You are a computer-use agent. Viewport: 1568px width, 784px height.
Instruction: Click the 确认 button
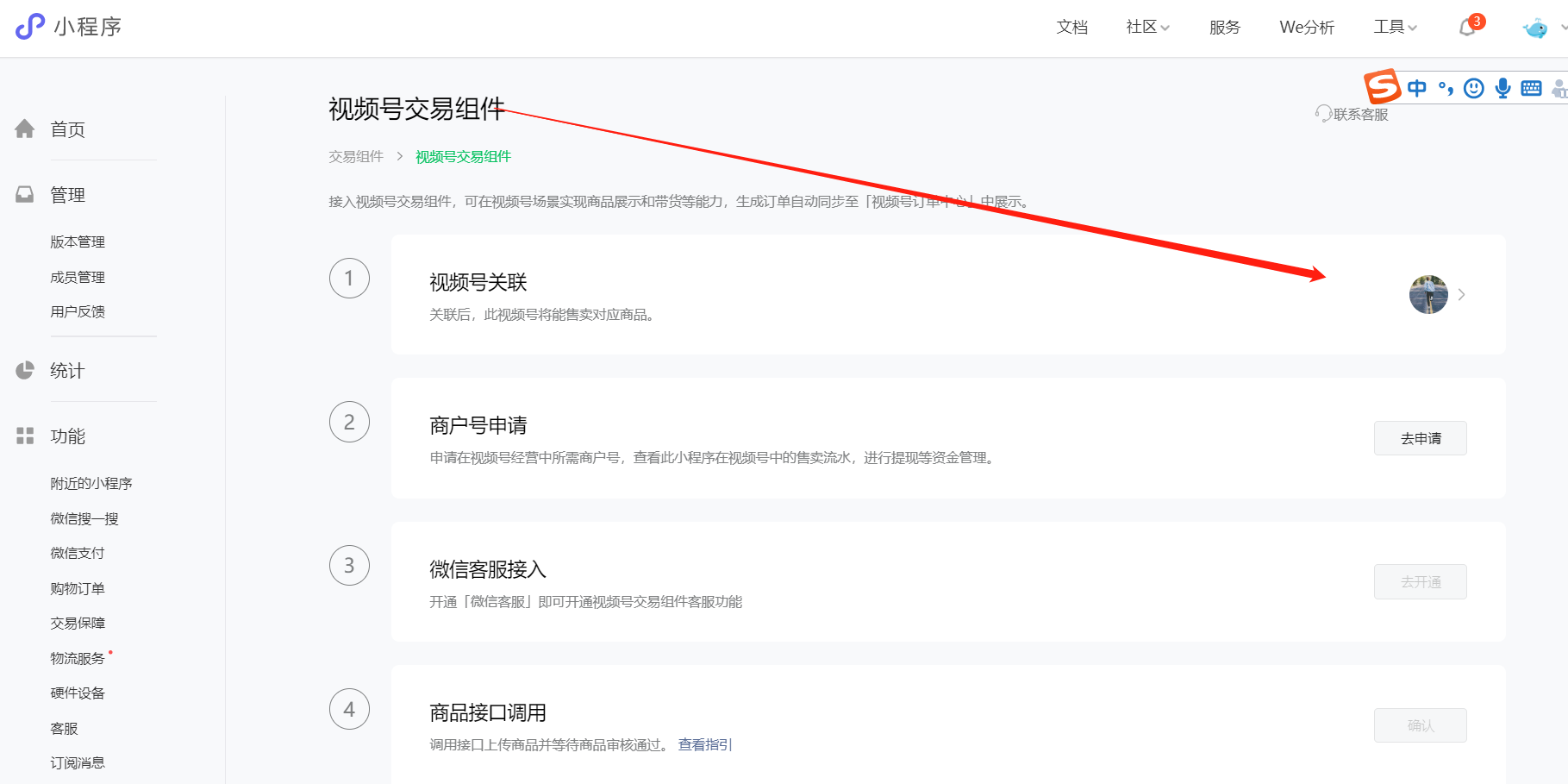pos(1421,725)
